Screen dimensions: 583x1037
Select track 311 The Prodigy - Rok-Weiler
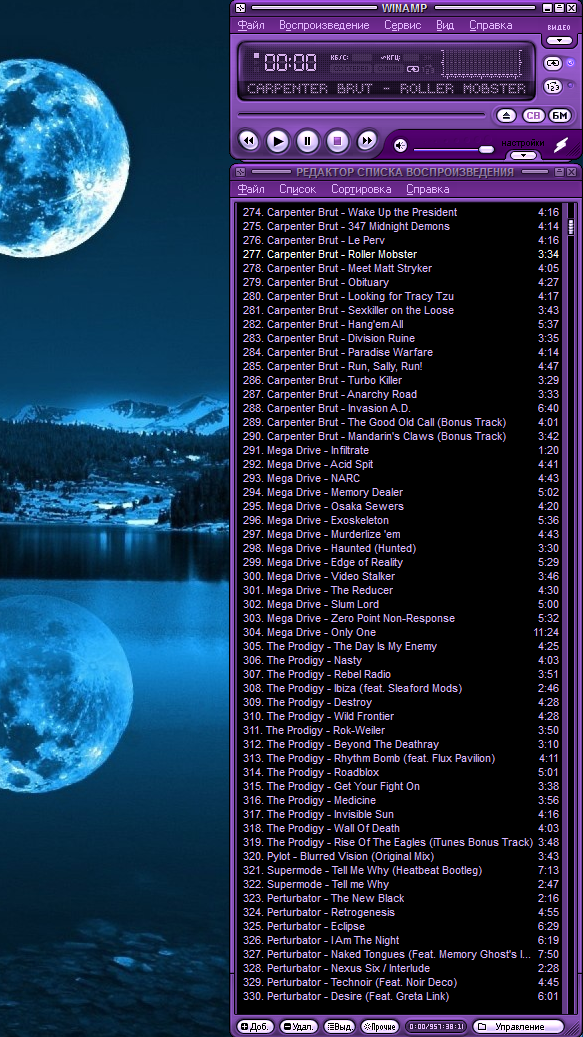coord(401,730)
